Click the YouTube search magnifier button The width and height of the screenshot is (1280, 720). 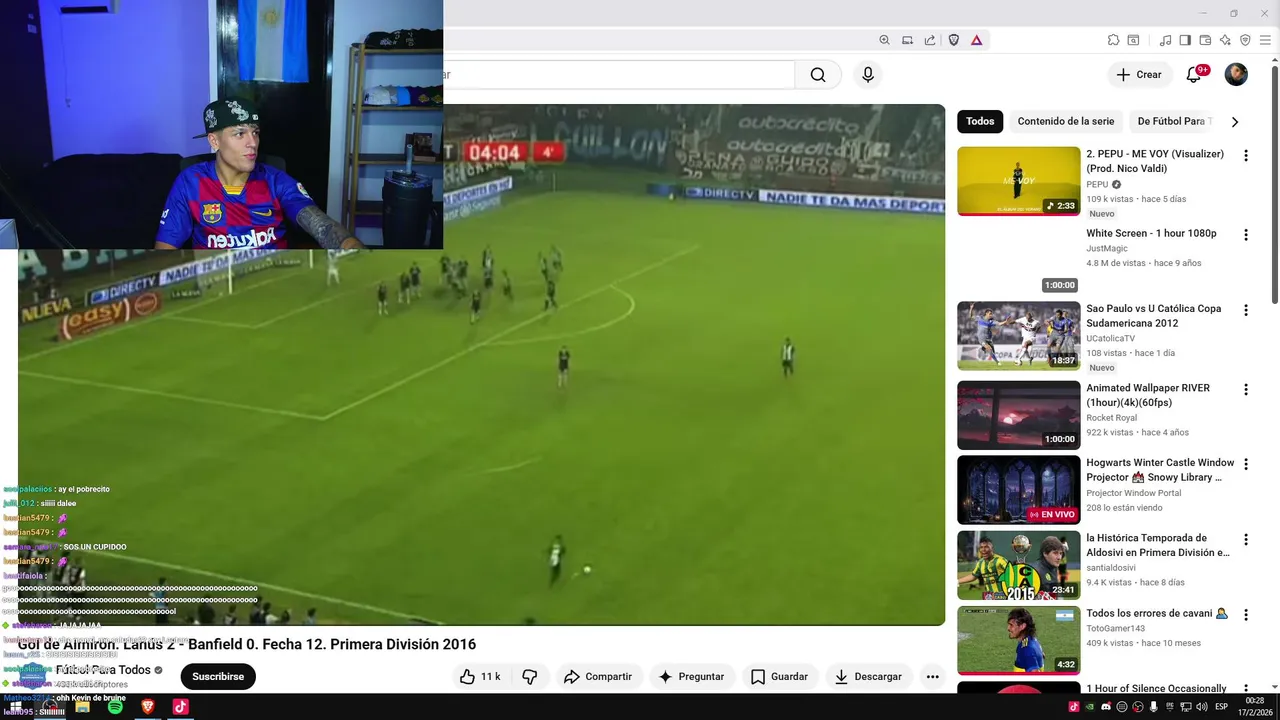click(818, 75)
